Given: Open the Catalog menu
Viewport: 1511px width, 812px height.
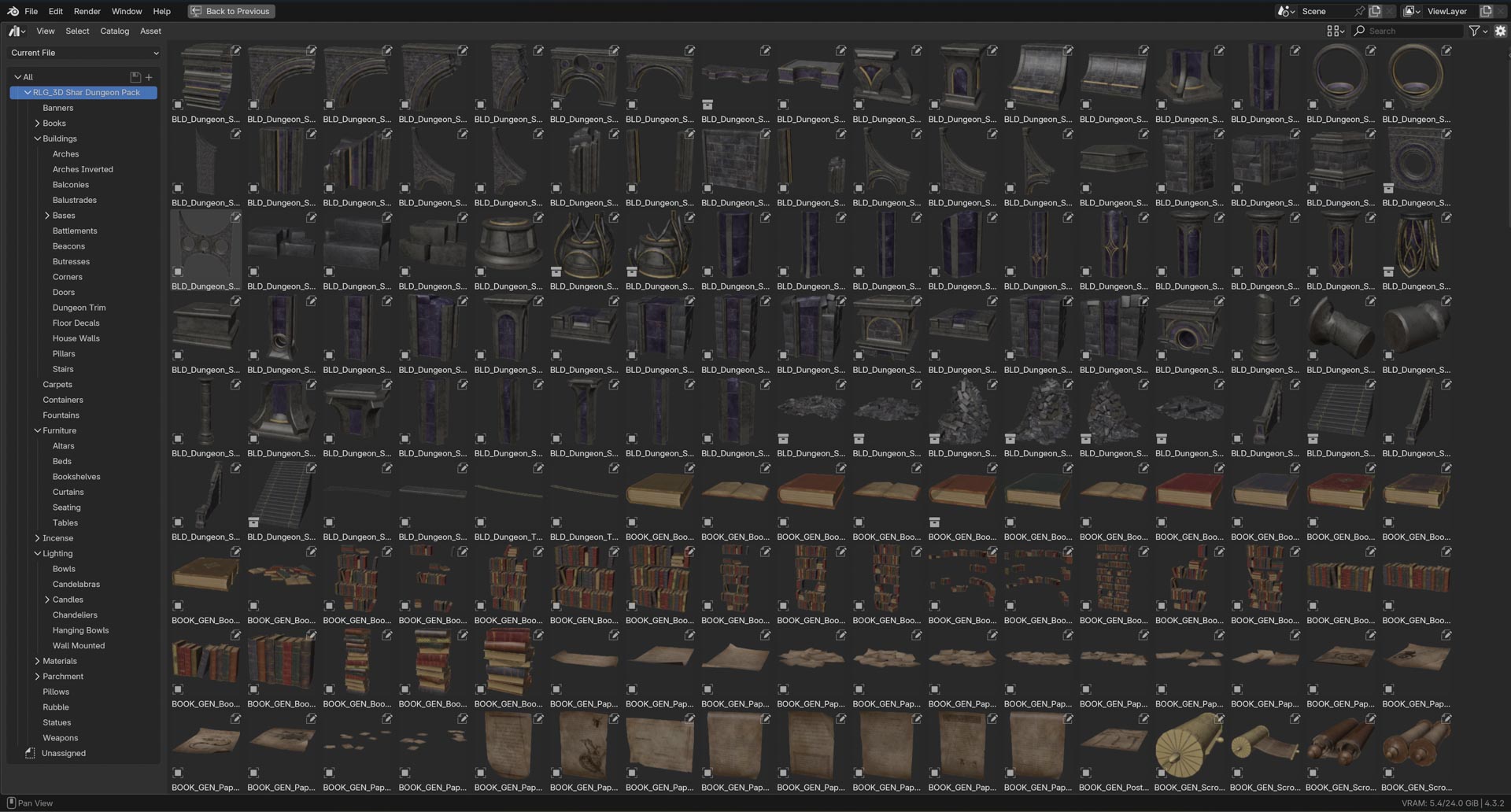Looking at the screenshot, I should click(x=115, y=31).
